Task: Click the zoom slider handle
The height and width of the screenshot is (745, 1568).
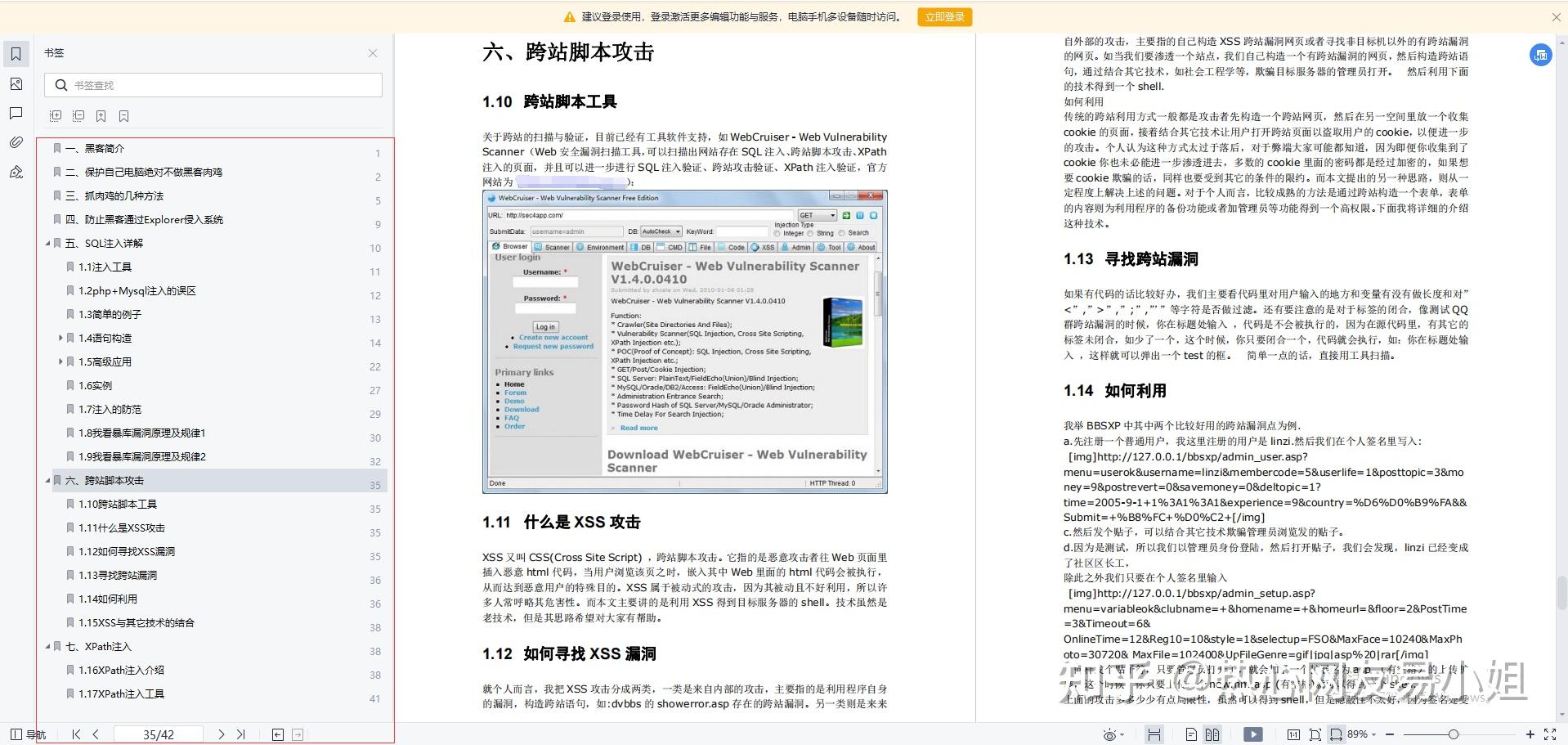Action: pyautogui.click(x=1453, y=734)
